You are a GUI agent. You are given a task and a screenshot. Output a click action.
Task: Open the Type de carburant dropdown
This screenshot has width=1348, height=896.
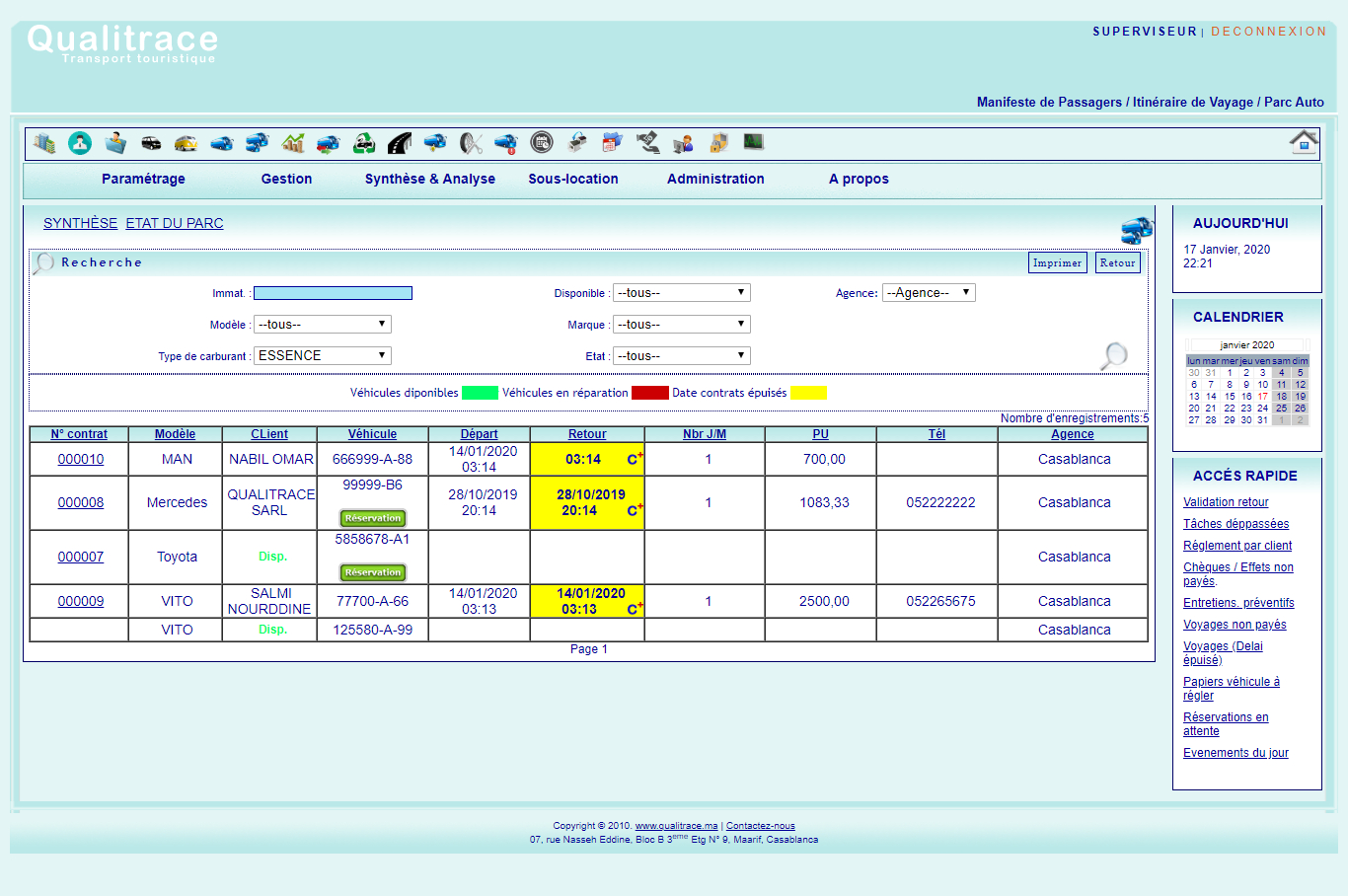tap(322, 356)
